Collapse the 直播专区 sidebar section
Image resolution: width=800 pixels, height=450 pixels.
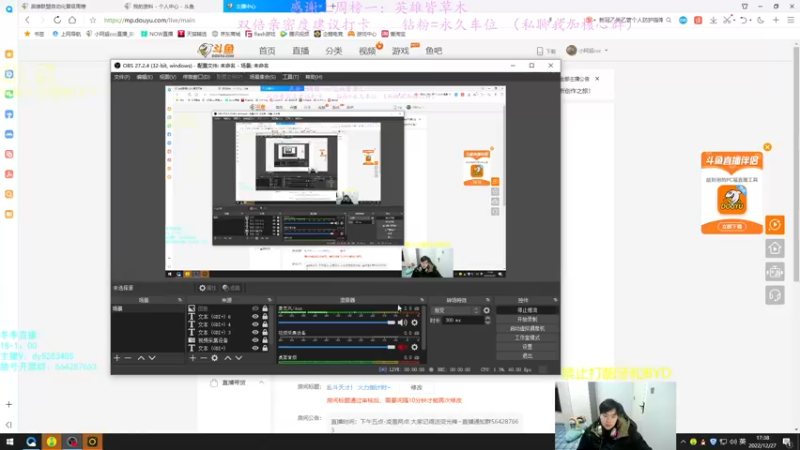click(x=261, y=383)
